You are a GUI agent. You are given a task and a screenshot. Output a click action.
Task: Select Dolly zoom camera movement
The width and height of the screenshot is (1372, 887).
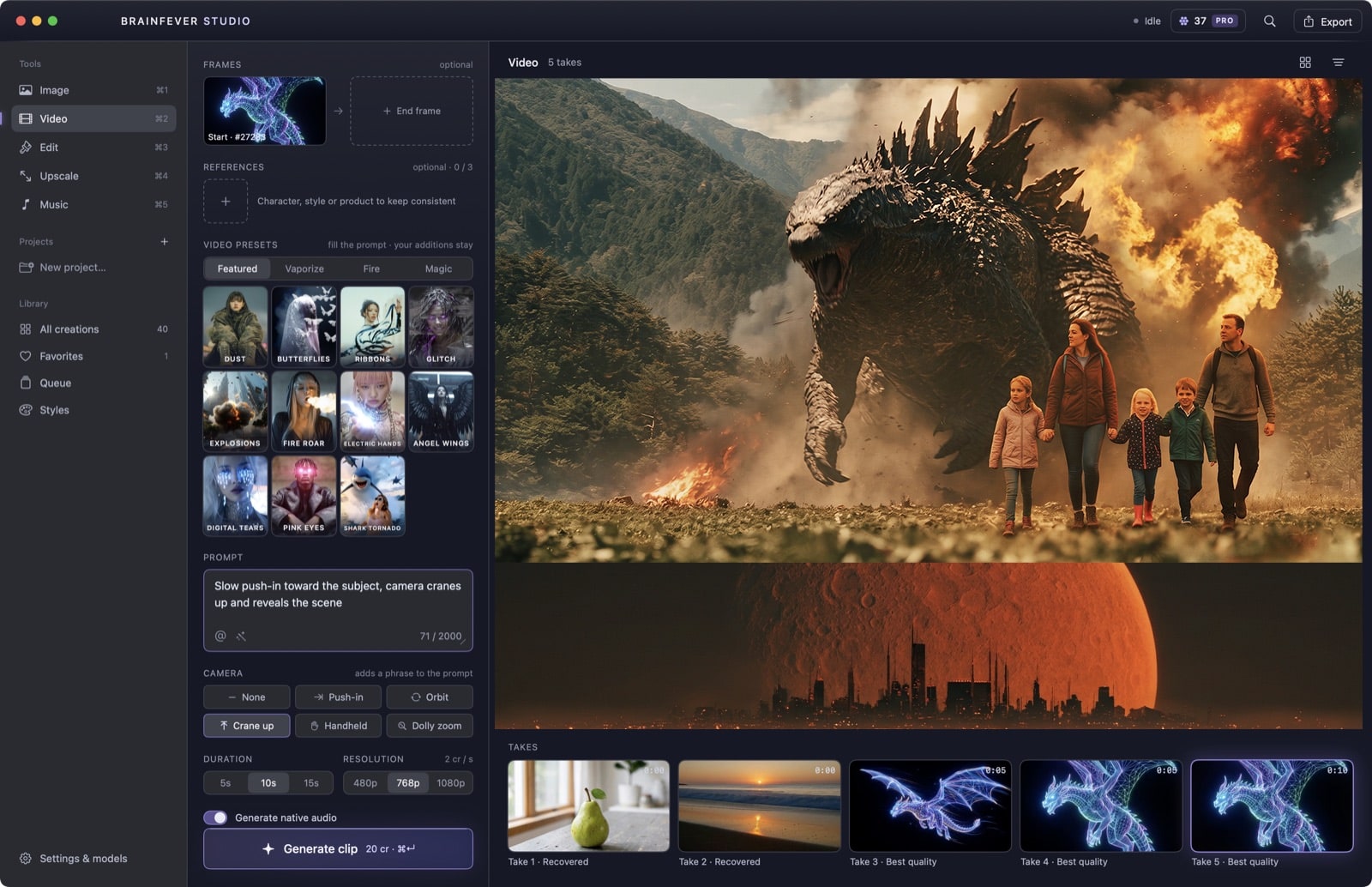tap(429, 726)
